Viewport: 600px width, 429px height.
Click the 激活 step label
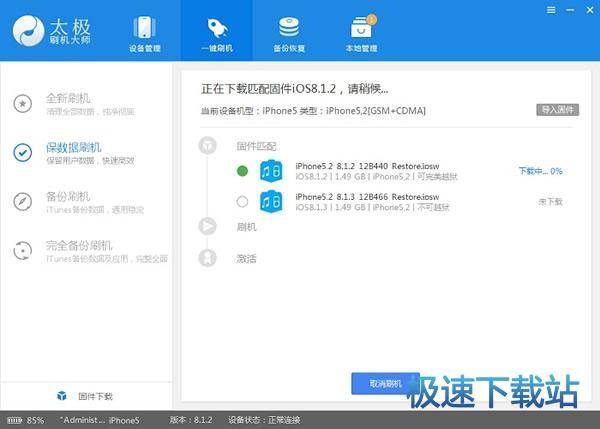coord(246,258)
